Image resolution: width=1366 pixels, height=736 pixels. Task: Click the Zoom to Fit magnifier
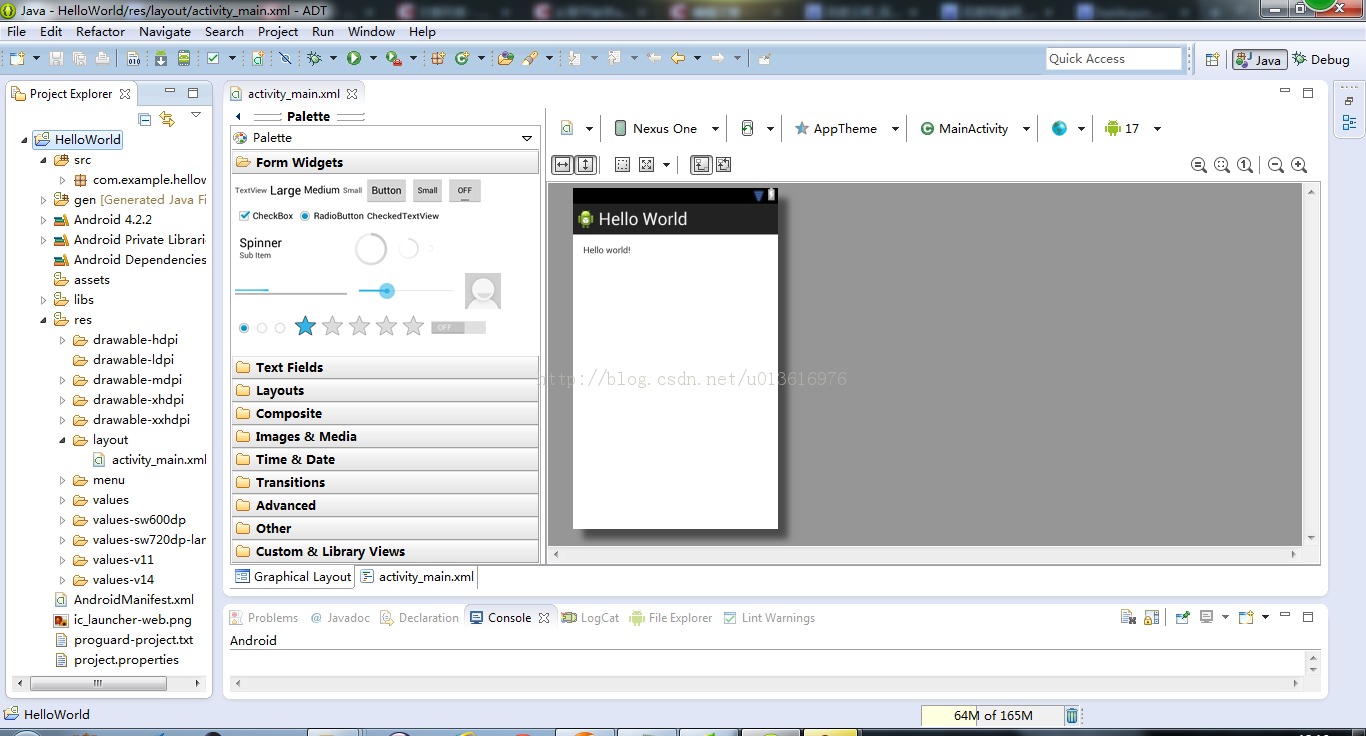click(1222, 165)
